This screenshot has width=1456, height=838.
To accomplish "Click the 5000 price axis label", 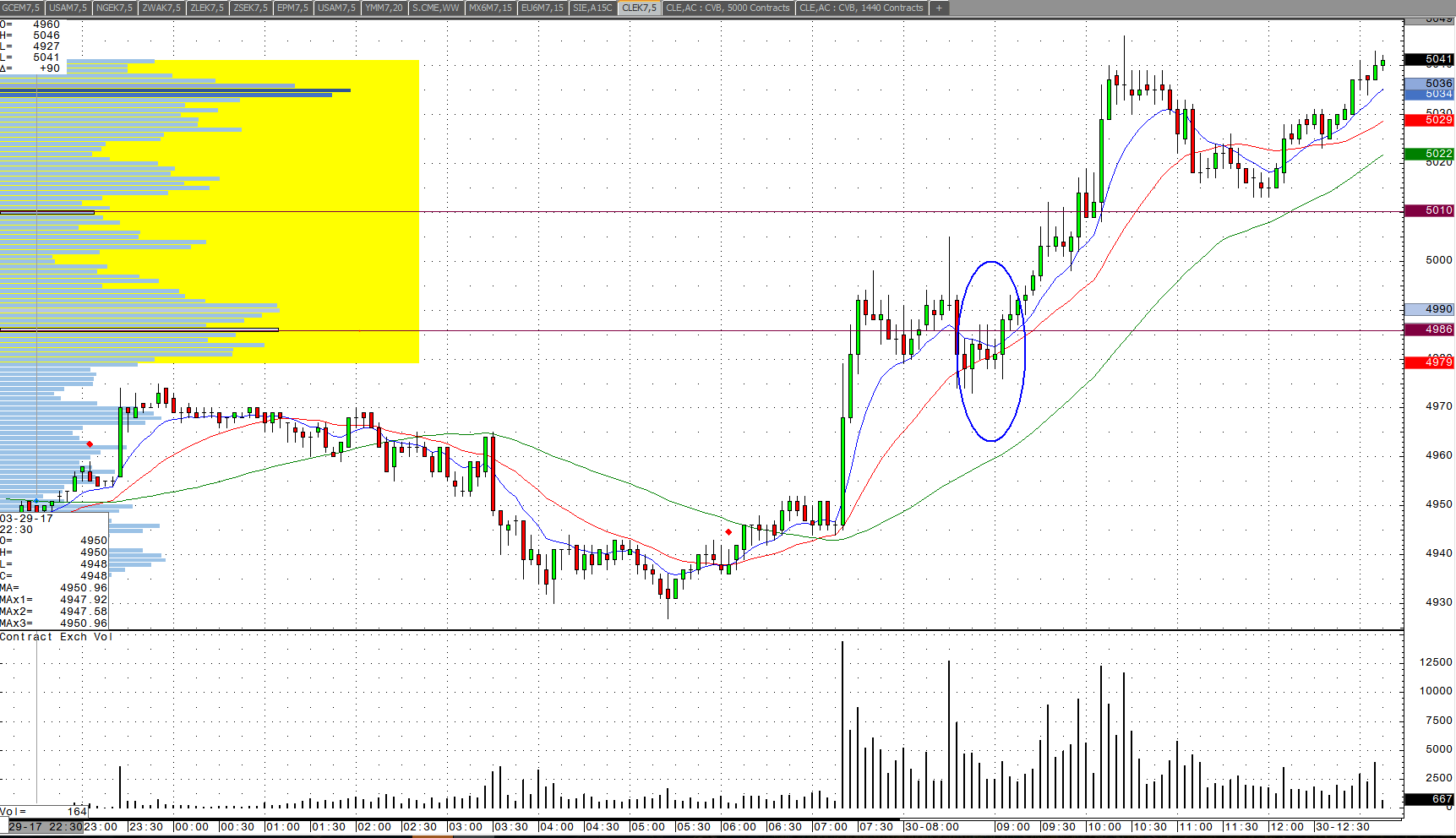I will (x=1439, y=260).
